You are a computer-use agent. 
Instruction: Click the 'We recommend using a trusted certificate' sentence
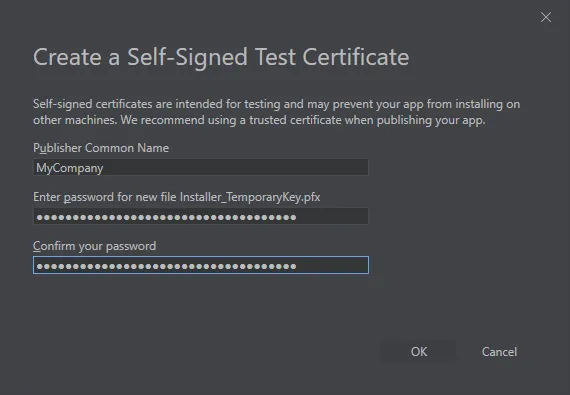[x=303, y=120]
